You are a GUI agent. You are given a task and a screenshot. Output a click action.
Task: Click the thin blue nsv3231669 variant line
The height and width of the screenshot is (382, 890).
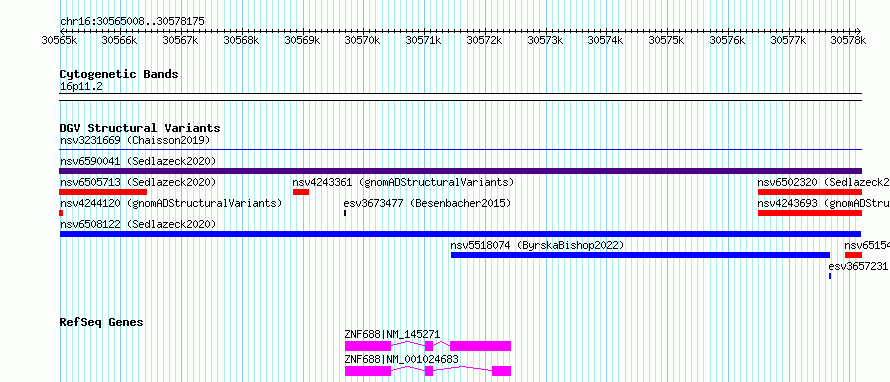coord(461,150)
